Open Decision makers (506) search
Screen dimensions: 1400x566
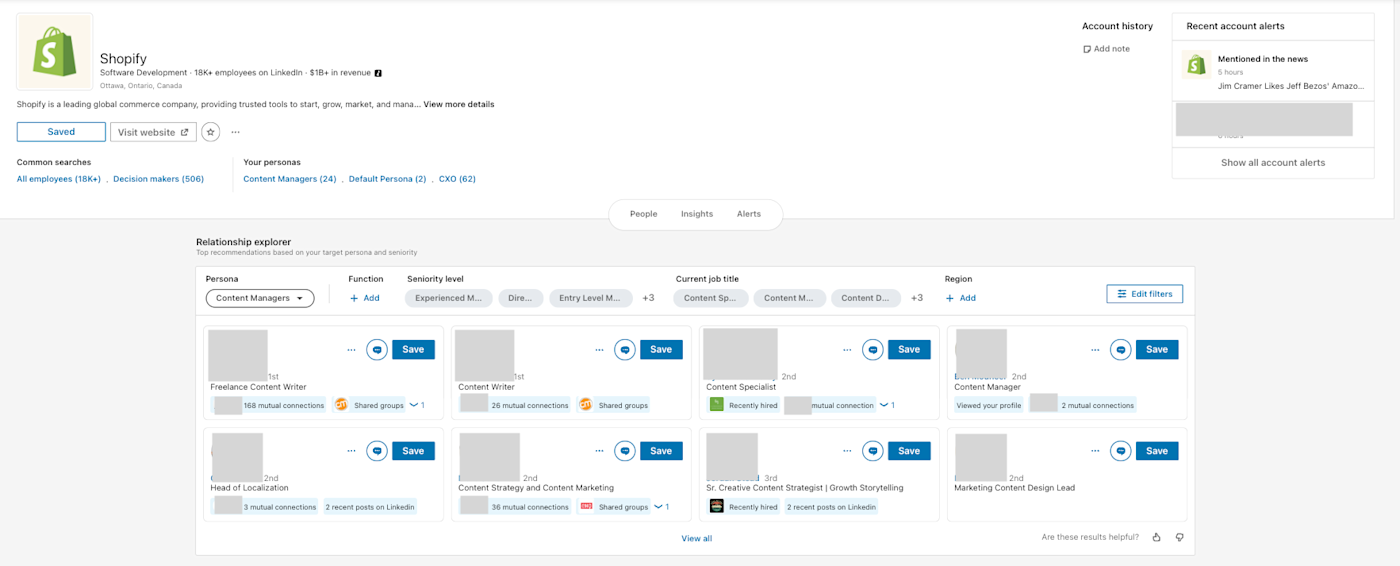(158, 179)
